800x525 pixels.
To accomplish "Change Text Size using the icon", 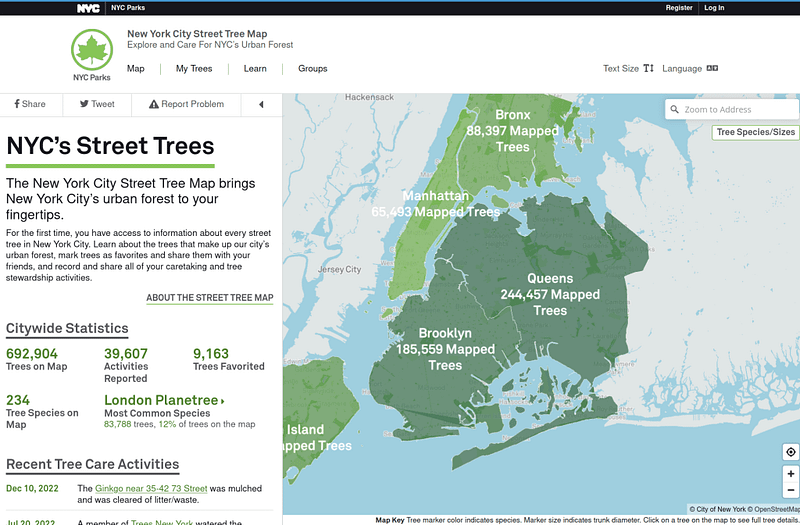I will coord(648,68).
